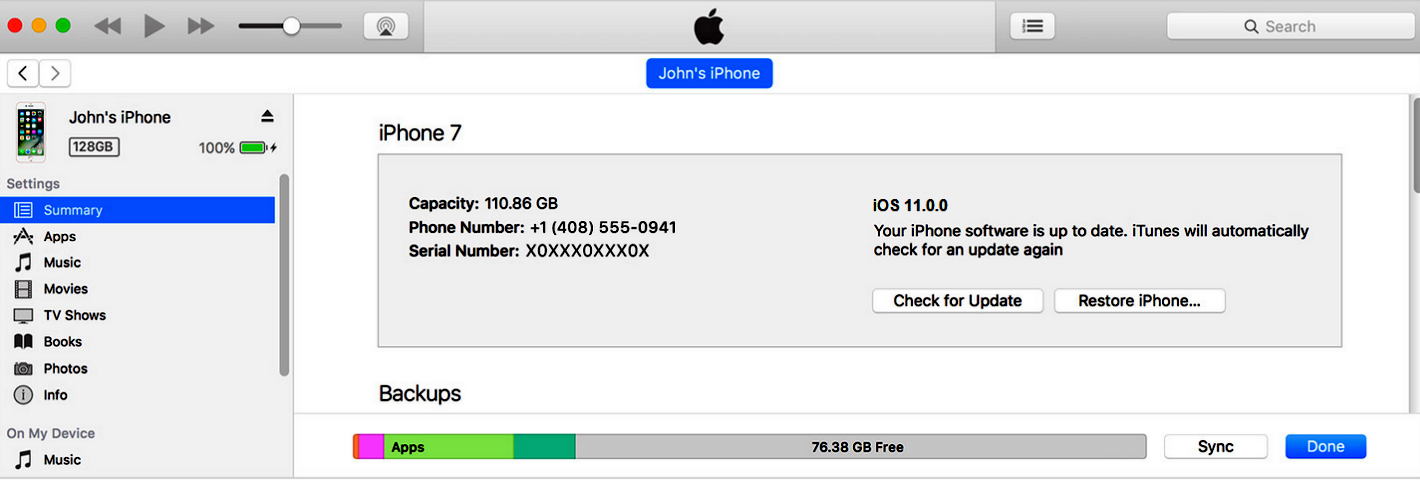Click the fast-forward playback button

tap(201, 26)
